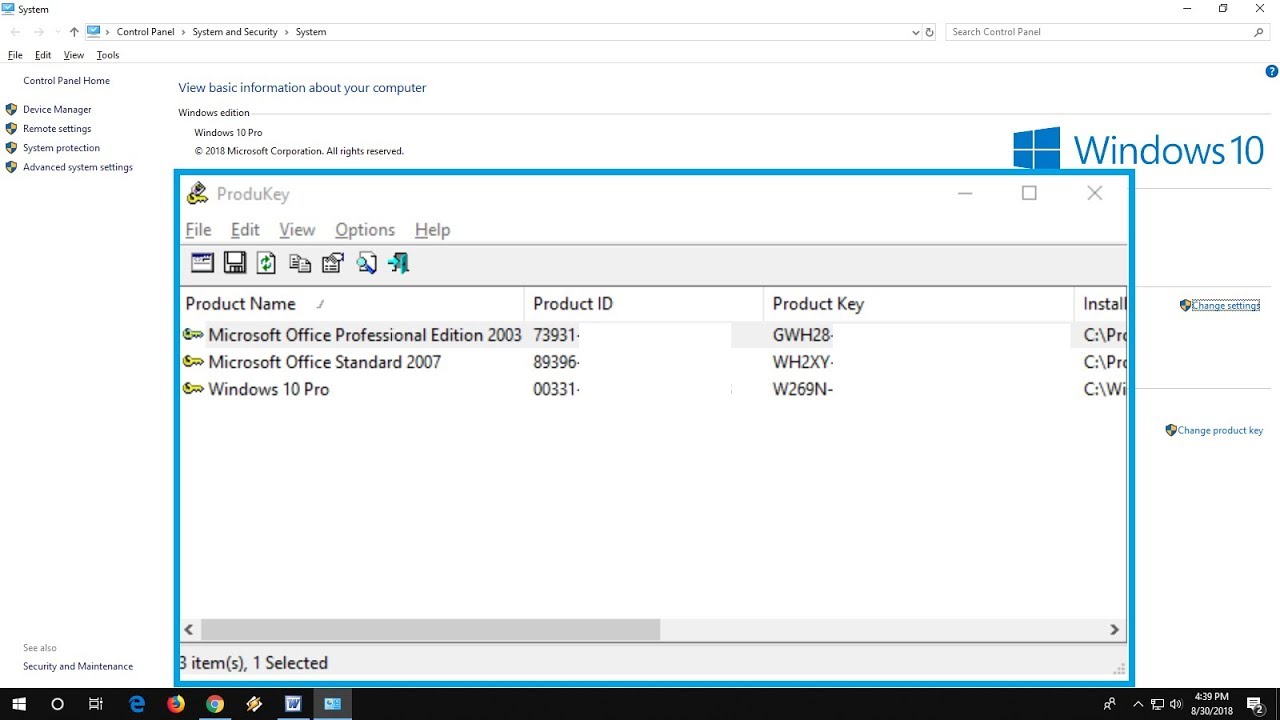The width and height of the screenshot is (1280, 720).
Task: Open the Tools menu in System window
Action: click(107, 55)
